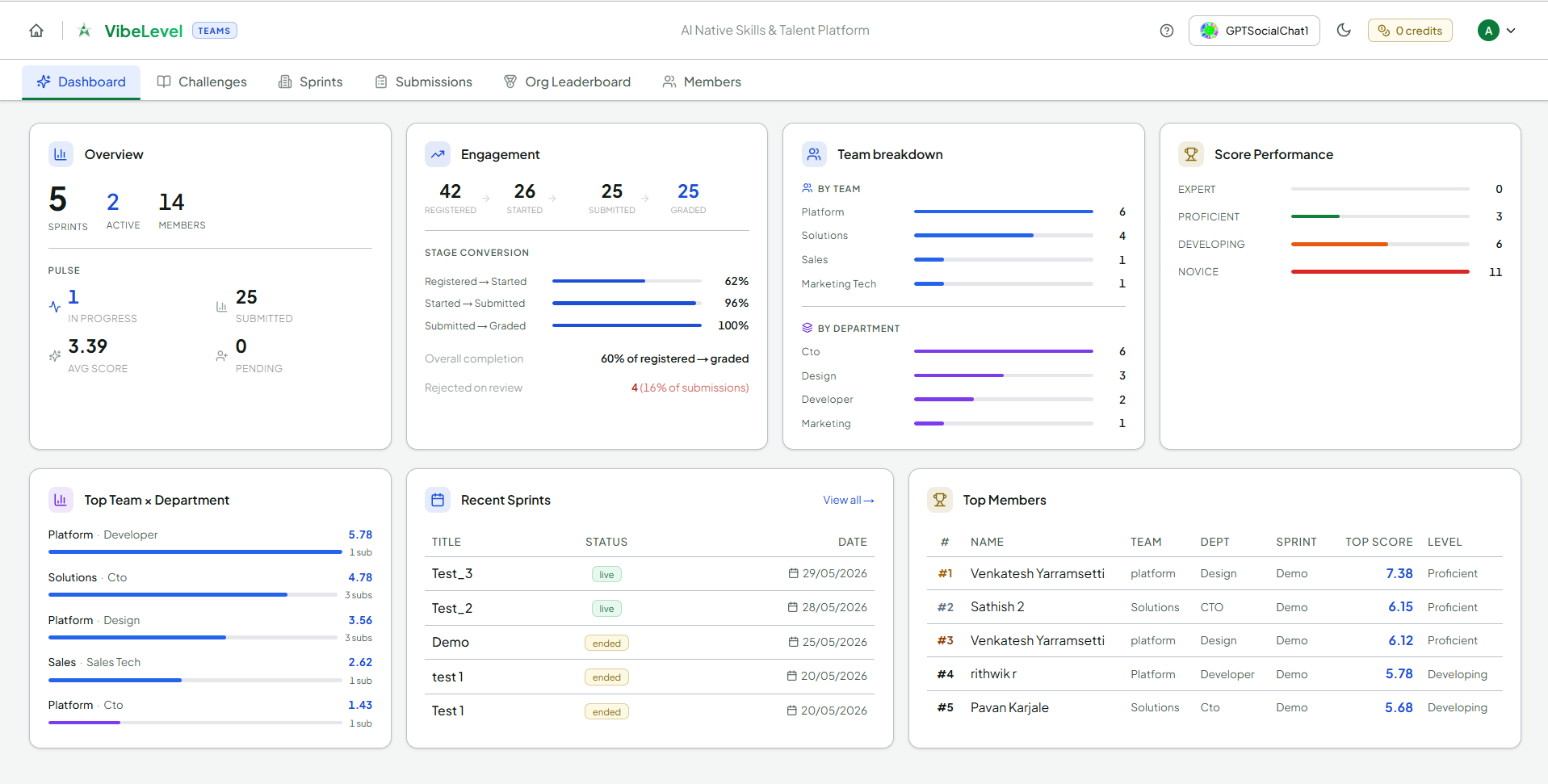Open the GPTSocialChat1 organization selector
This screenshot has height=784, width=1548.
click(1254, 31)
